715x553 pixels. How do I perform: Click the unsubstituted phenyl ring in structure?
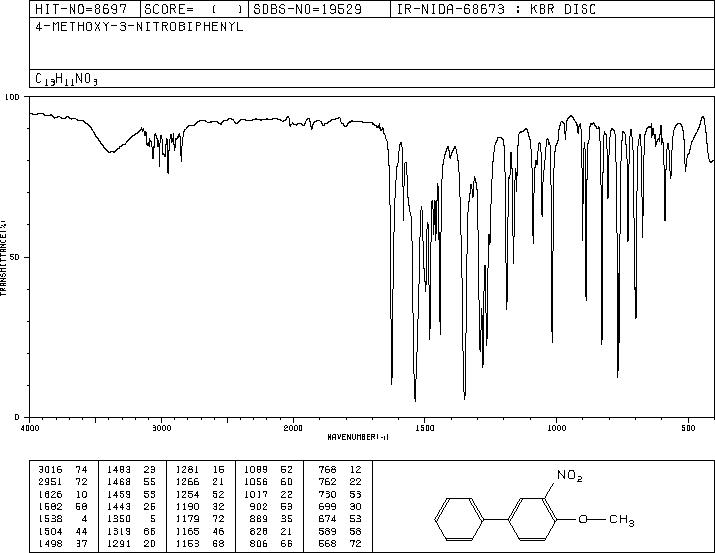[459, 519]
